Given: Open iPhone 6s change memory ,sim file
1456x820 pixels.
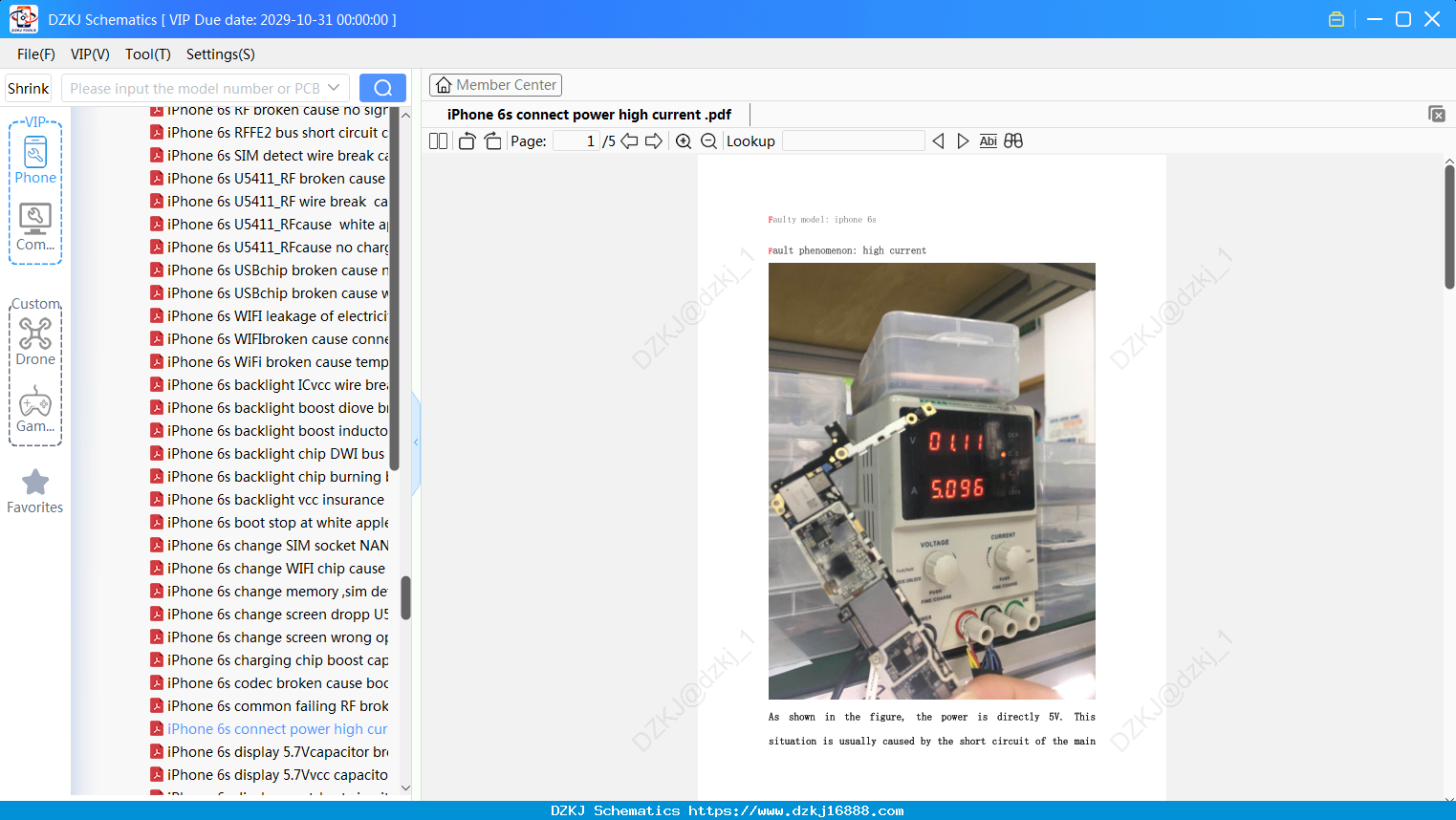Looking at the screenshot, I should pyautogui.click(x=277, y=592).
